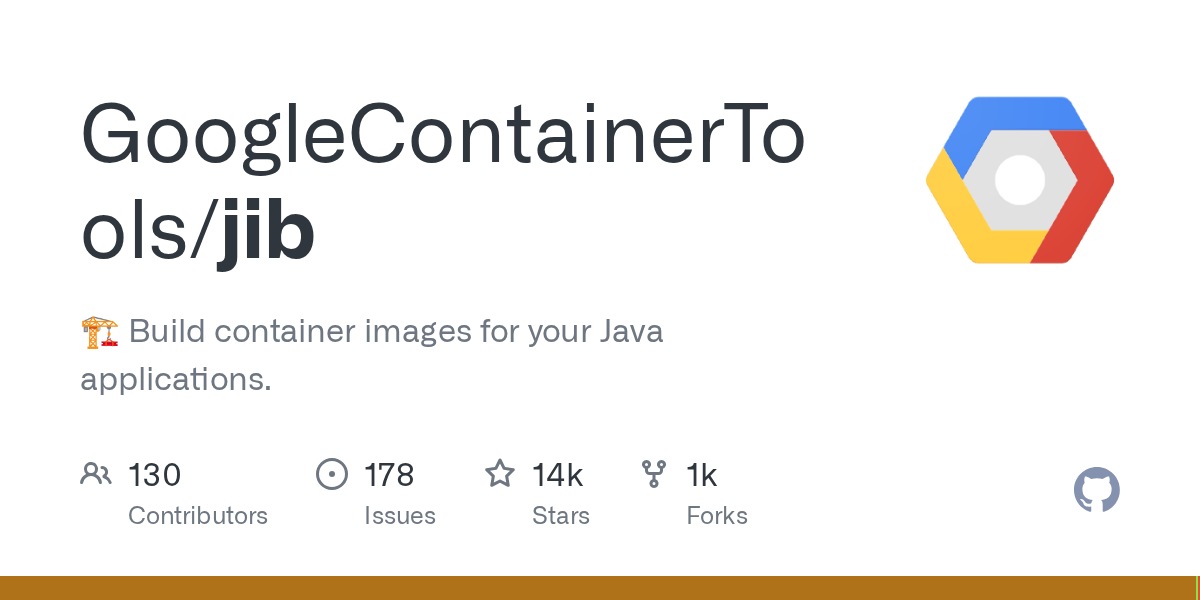The width and height of the screenshot is (1200, 600).
Task: Click the Contributors people icon
Action: [x=96, y=473]
